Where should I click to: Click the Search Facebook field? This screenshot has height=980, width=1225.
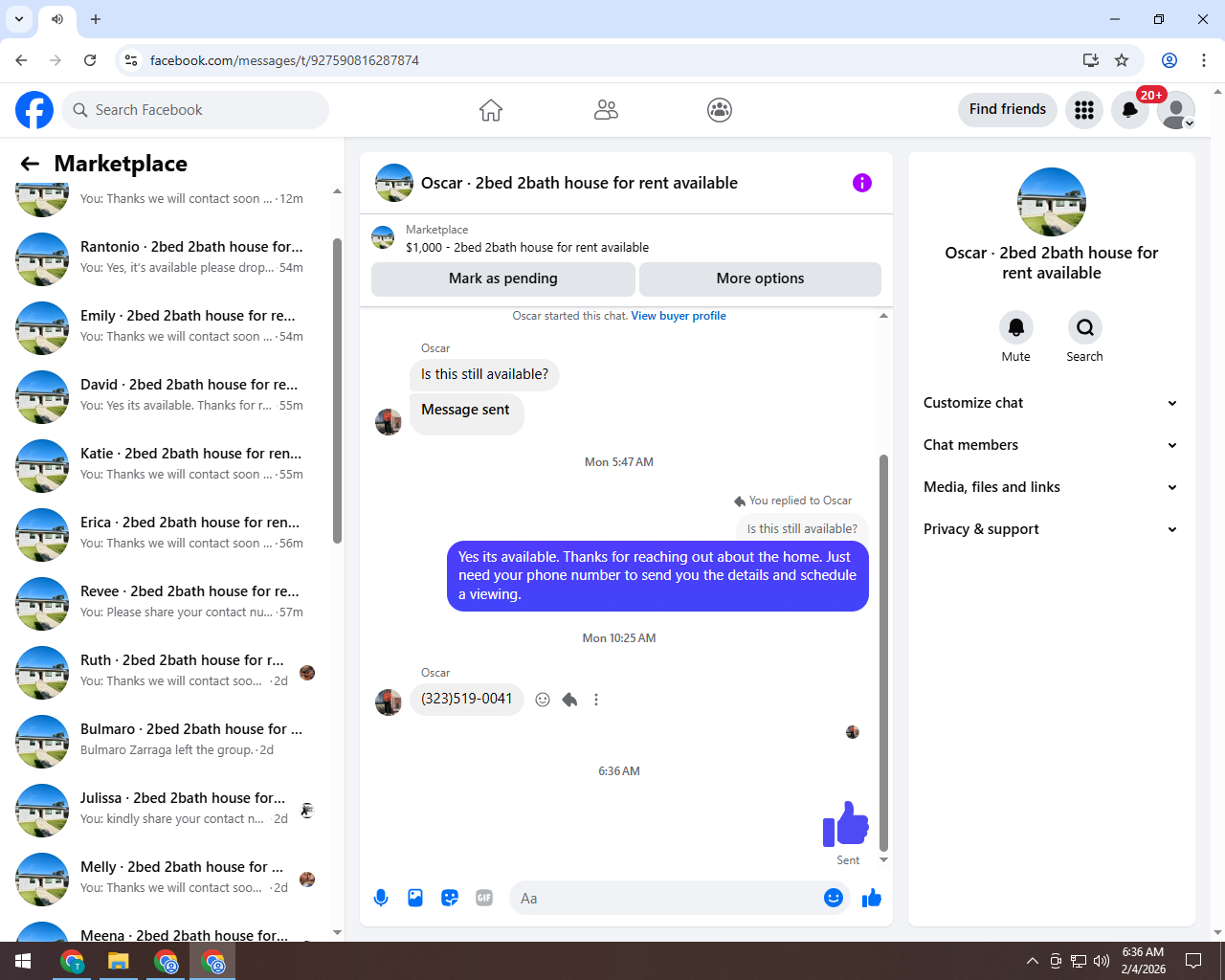pos(195,110)
